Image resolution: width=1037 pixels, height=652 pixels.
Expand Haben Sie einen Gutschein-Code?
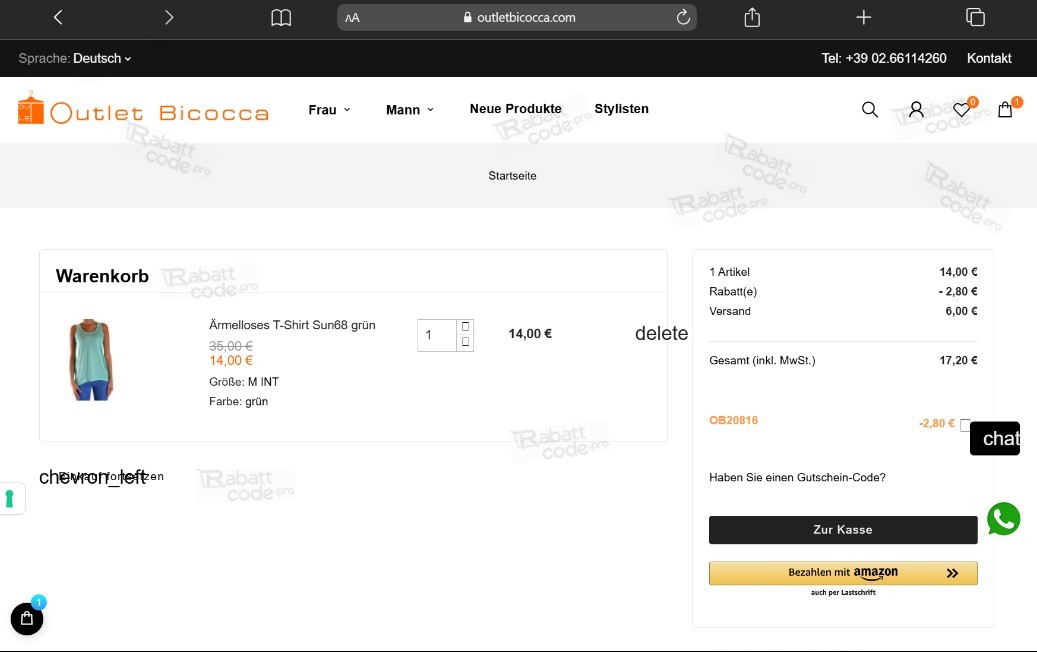pos(797,477)
